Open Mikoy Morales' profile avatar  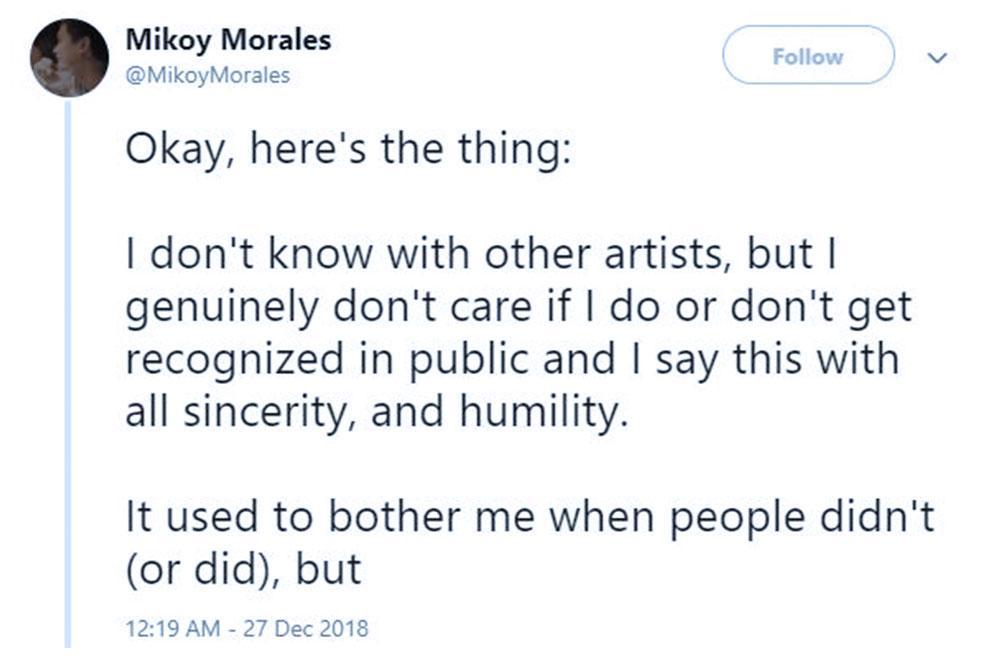click(x=68, y=57)
